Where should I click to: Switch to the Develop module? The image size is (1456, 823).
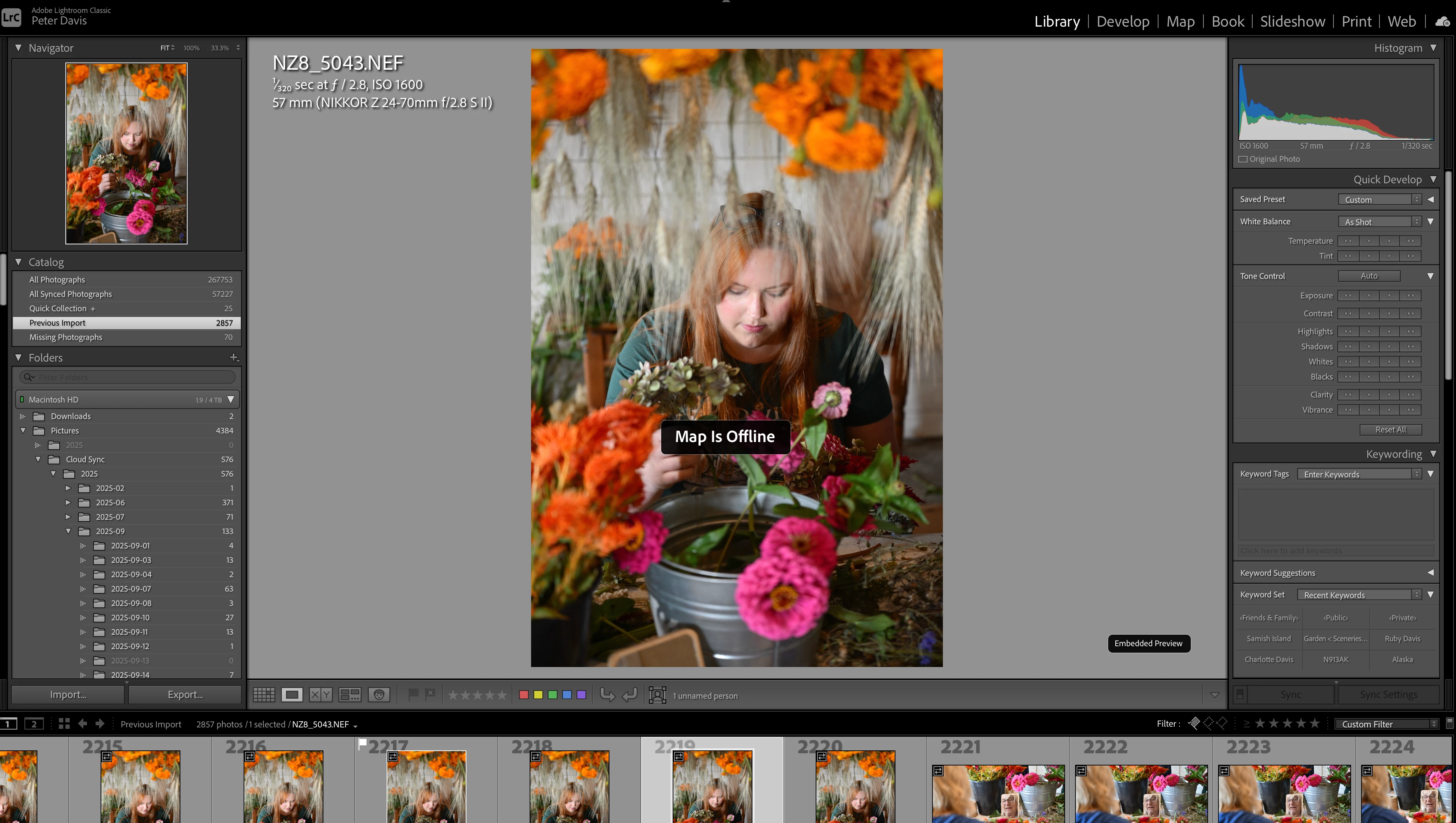(1123, 22)
